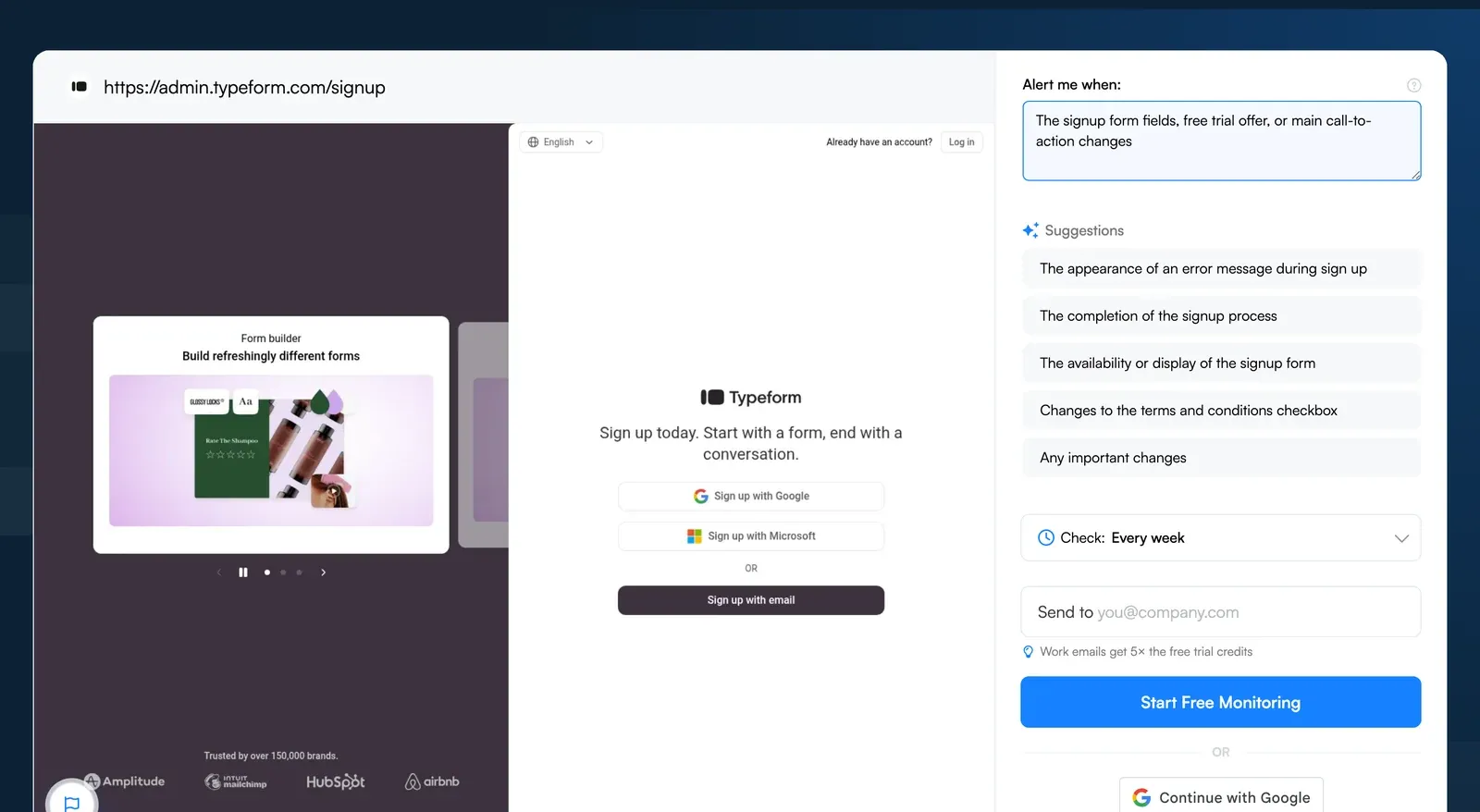Viewport: 1480px width, 812px height.
Task: Click the Amplitude brand logo
Action: pyautogui.click(x=125, y=781)
